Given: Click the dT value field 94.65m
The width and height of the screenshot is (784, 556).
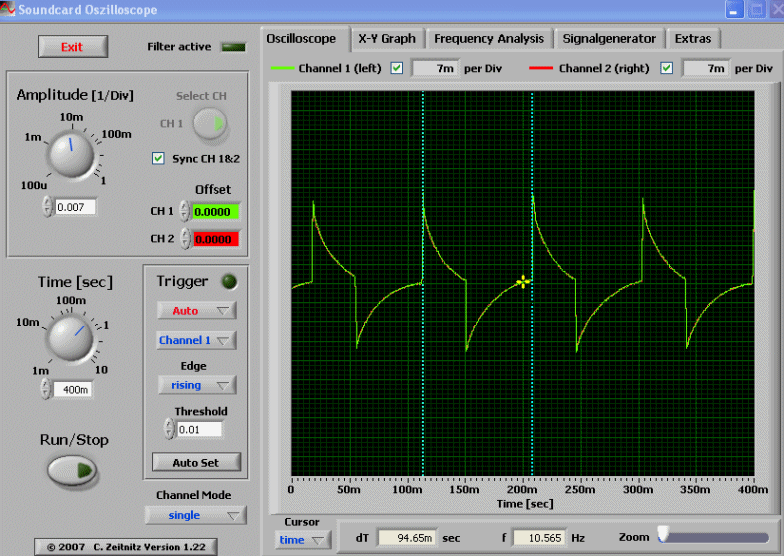Looking at the screenshot, I should (407, 538).
